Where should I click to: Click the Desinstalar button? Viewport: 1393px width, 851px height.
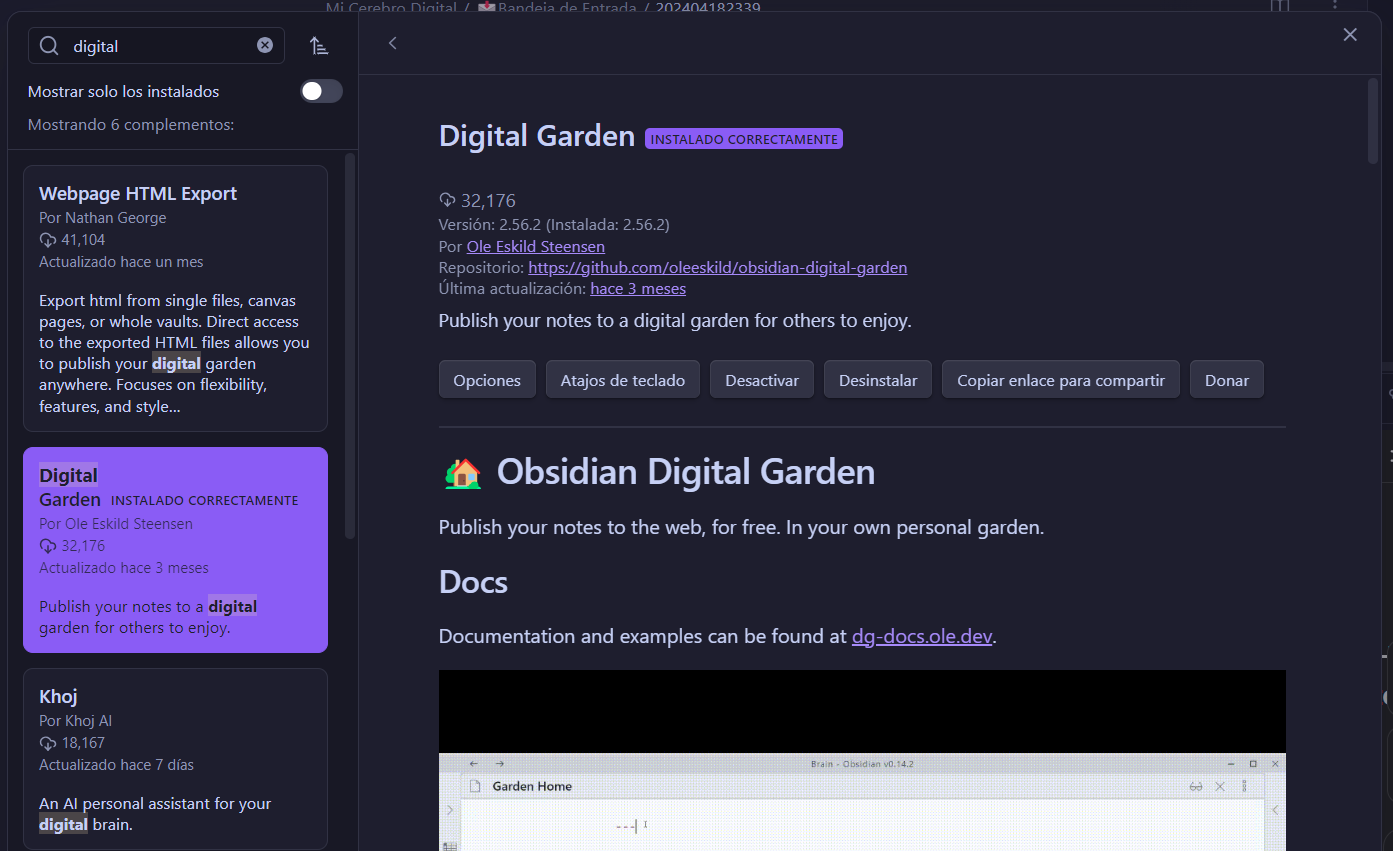[x=878, y=380]
